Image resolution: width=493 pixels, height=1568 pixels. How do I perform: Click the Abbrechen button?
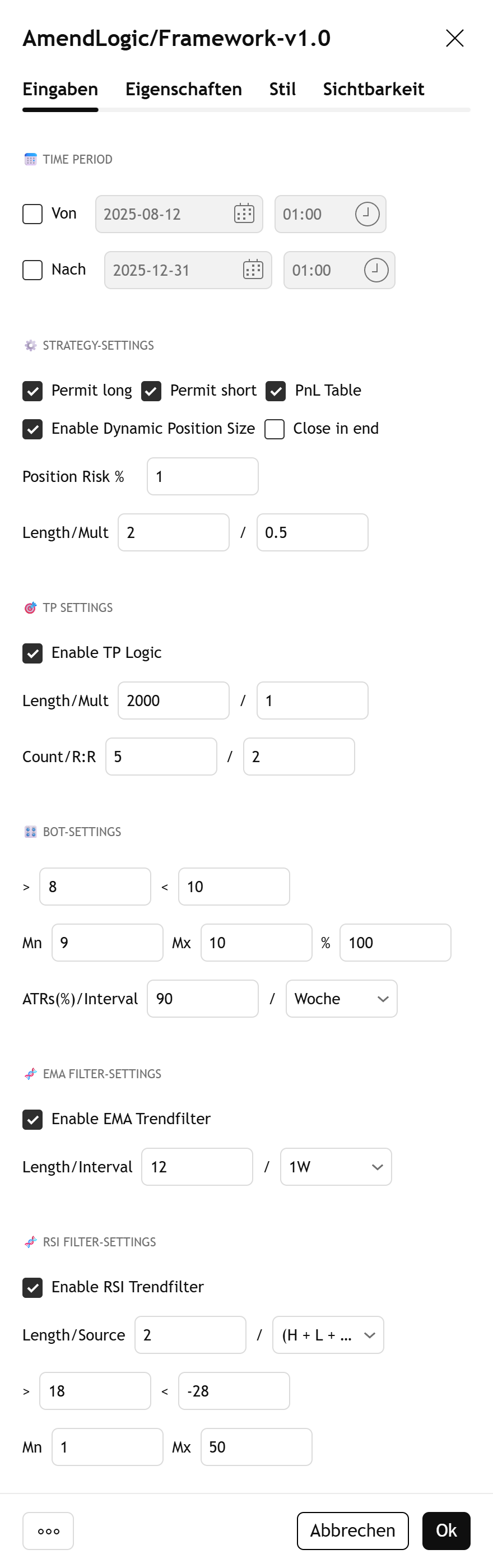[353, 1530]
